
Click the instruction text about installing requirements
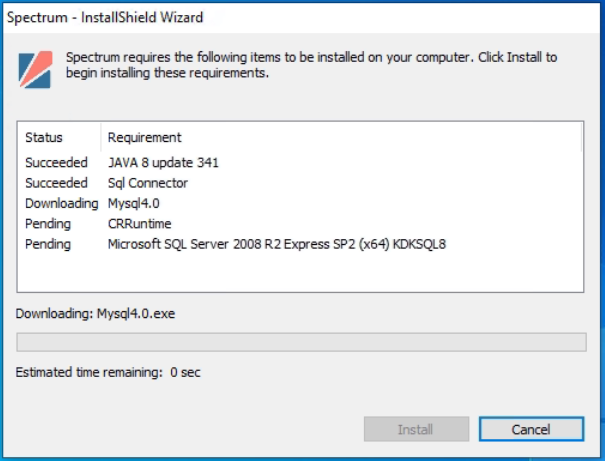[311, 65]
